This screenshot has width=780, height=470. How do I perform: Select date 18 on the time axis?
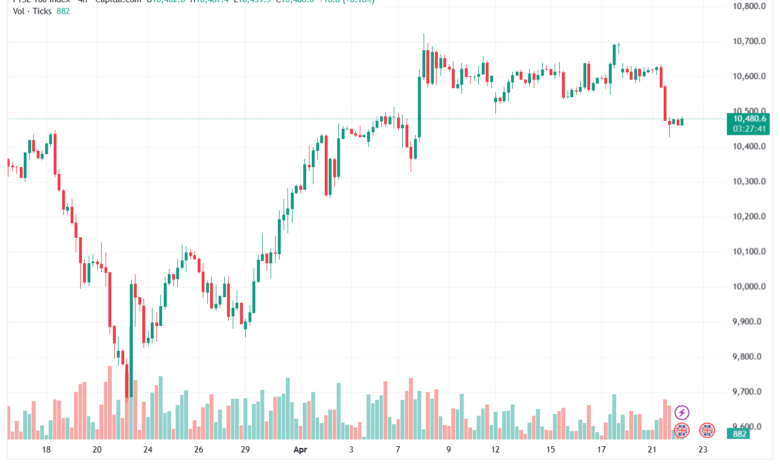46,450
